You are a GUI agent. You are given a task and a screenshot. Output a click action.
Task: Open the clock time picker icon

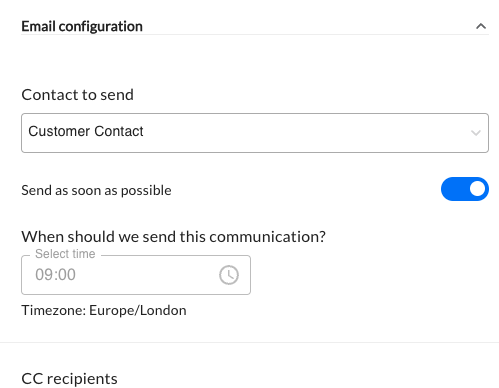pyautogui.click(x=229, y=275)
